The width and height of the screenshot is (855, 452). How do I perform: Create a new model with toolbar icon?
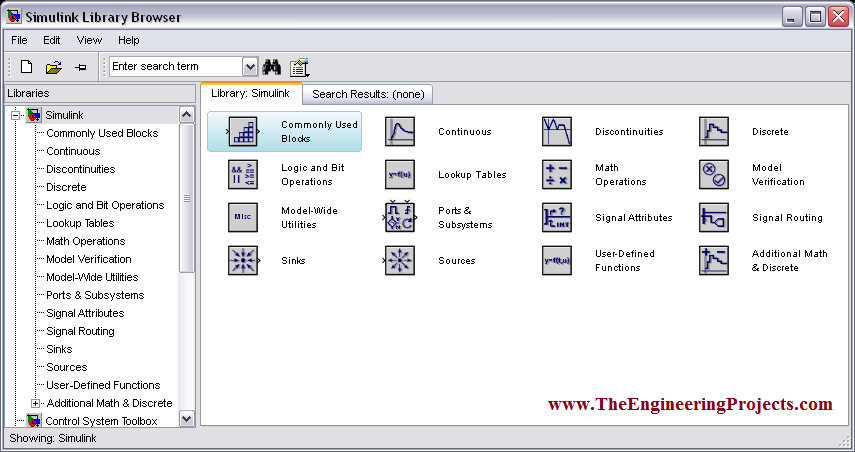pyautogui.click(x=26, y=67)
